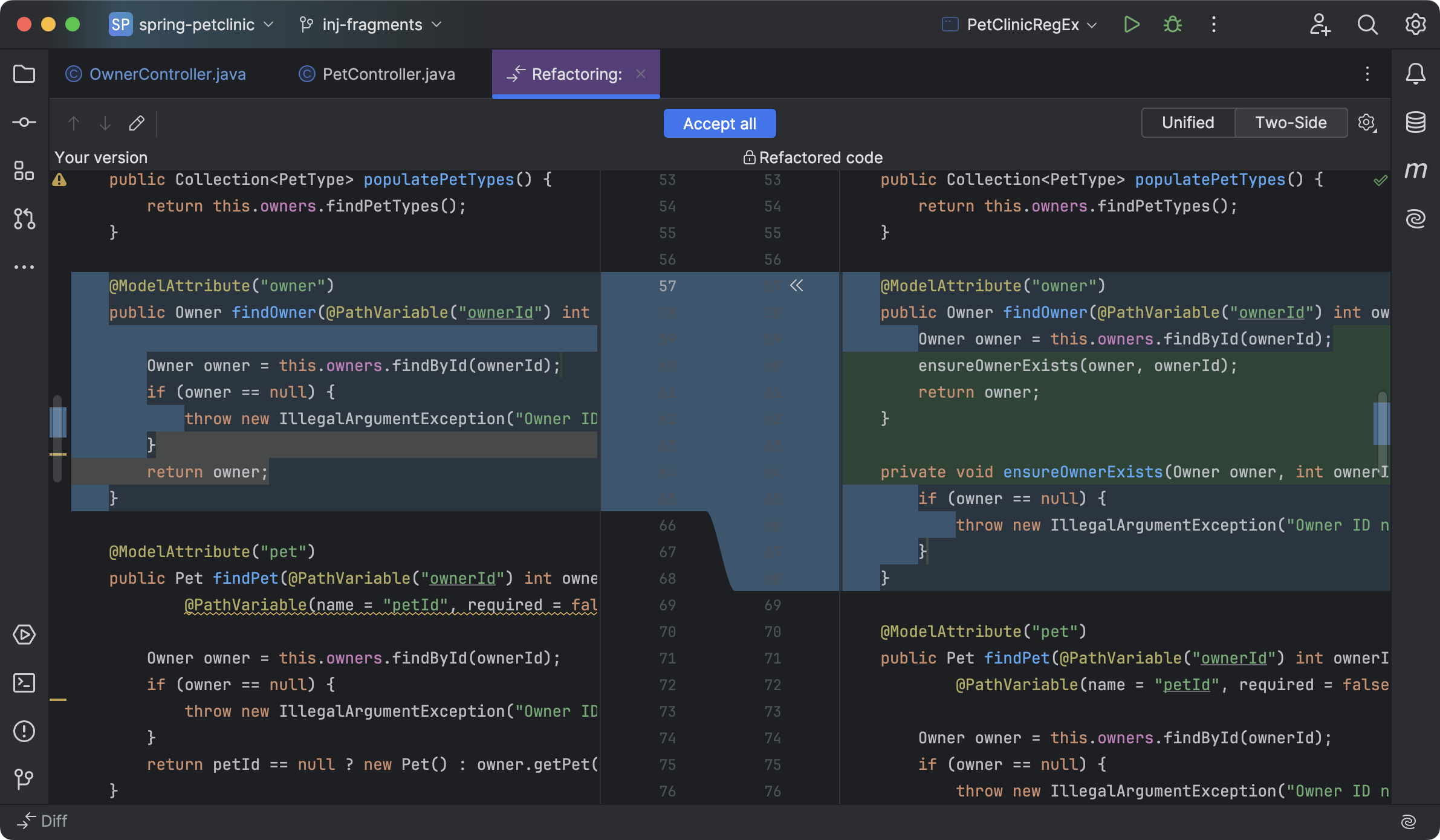Open the Maven tool window icon

(1415, 170)
